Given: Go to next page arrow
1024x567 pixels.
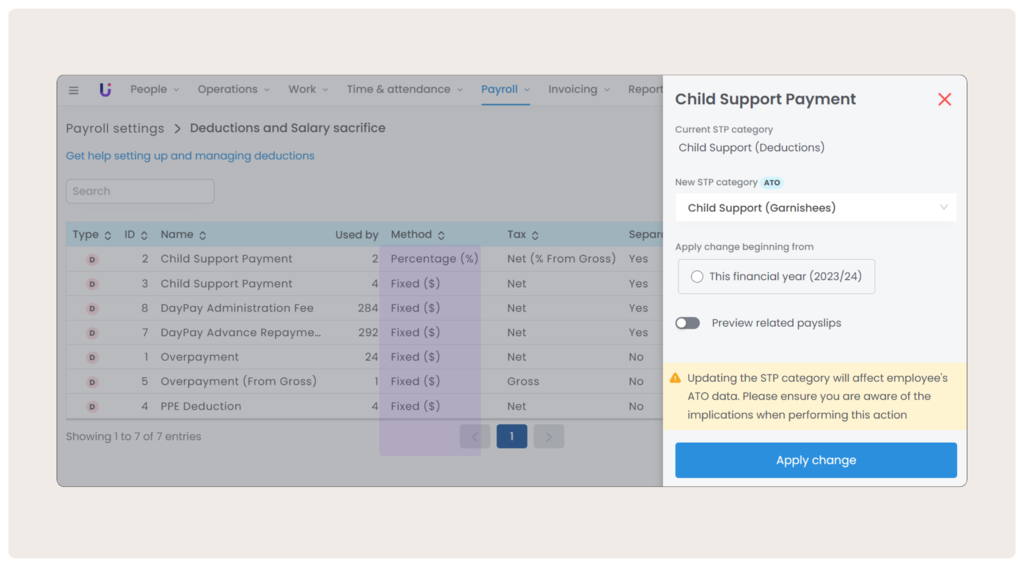Looking at the screenshot, I should click(x=549, y=436).
